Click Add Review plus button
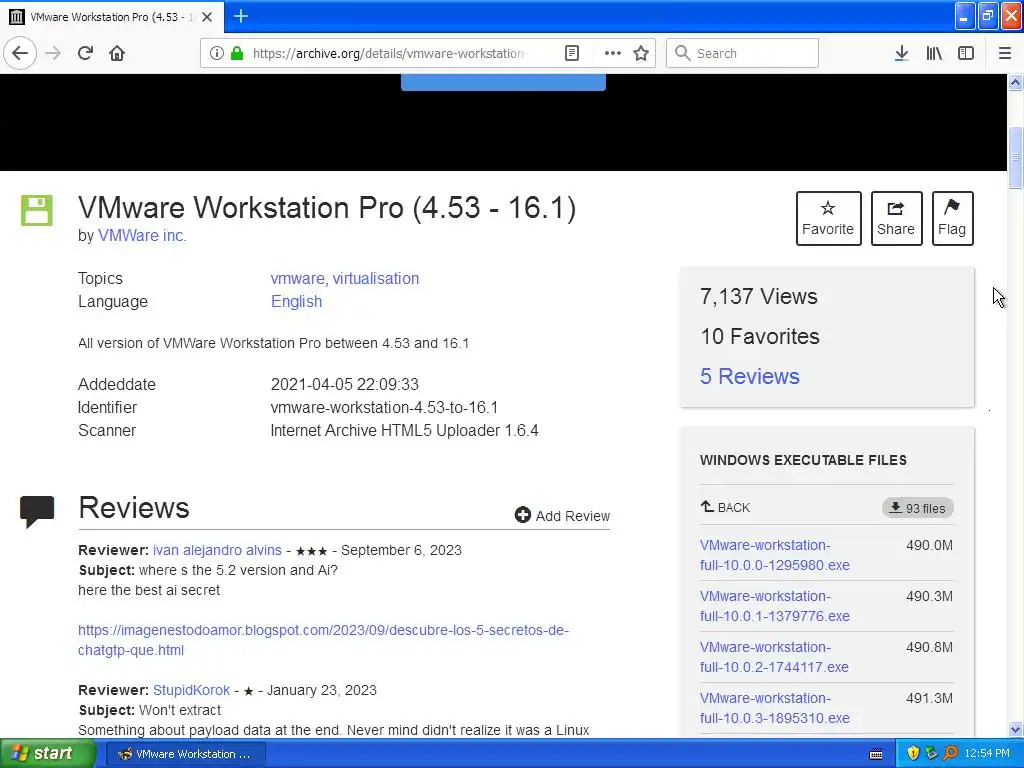1024x768 pixels. click(562, 515)
